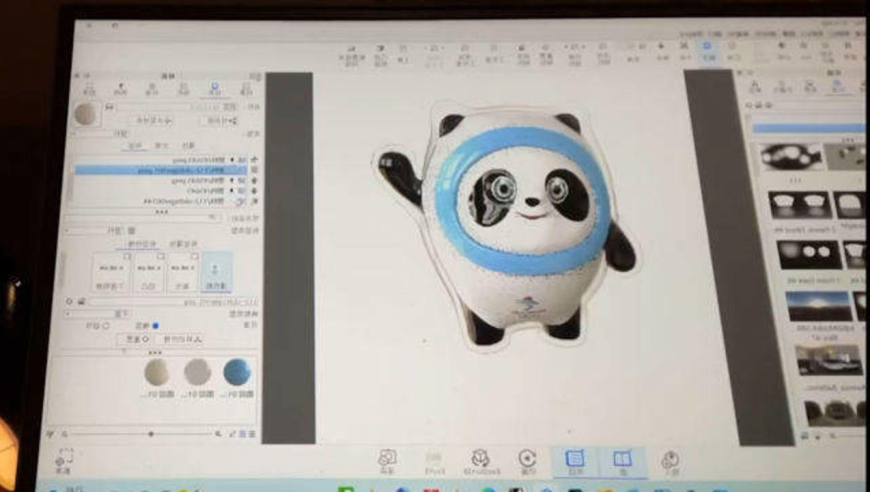The image size is (870, 492).
Task: Switch to the Labels sub-tab
Action: pos(134,146)
